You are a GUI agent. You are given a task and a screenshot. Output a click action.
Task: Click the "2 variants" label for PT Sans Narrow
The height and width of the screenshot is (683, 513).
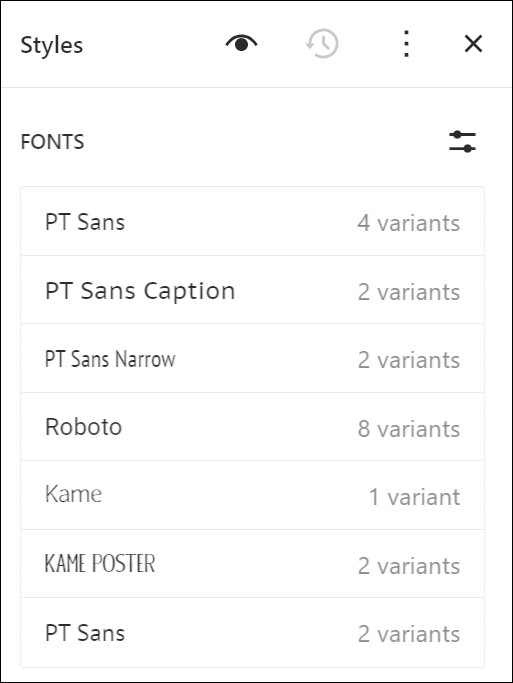408,360
